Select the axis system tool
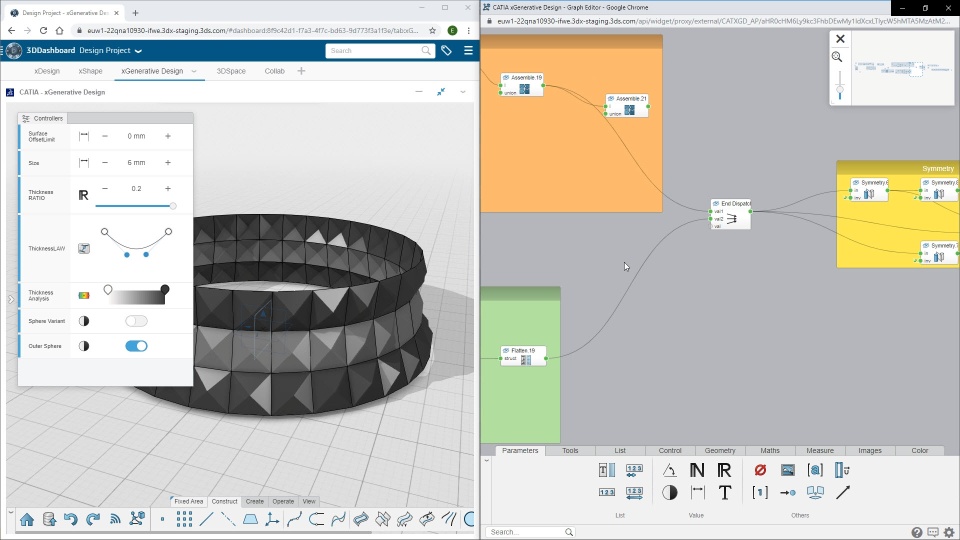 [x=272, y=520]
